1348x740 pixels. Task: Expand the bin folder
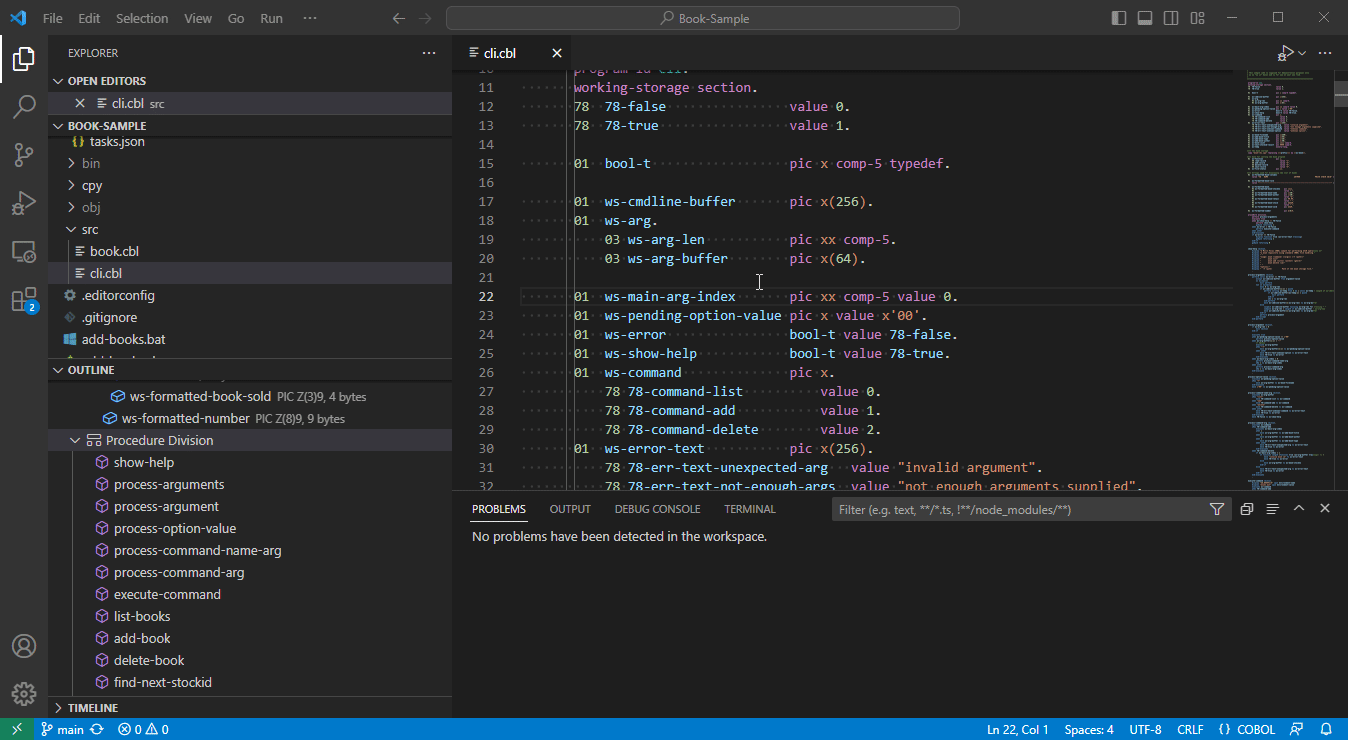click(71, 163)
